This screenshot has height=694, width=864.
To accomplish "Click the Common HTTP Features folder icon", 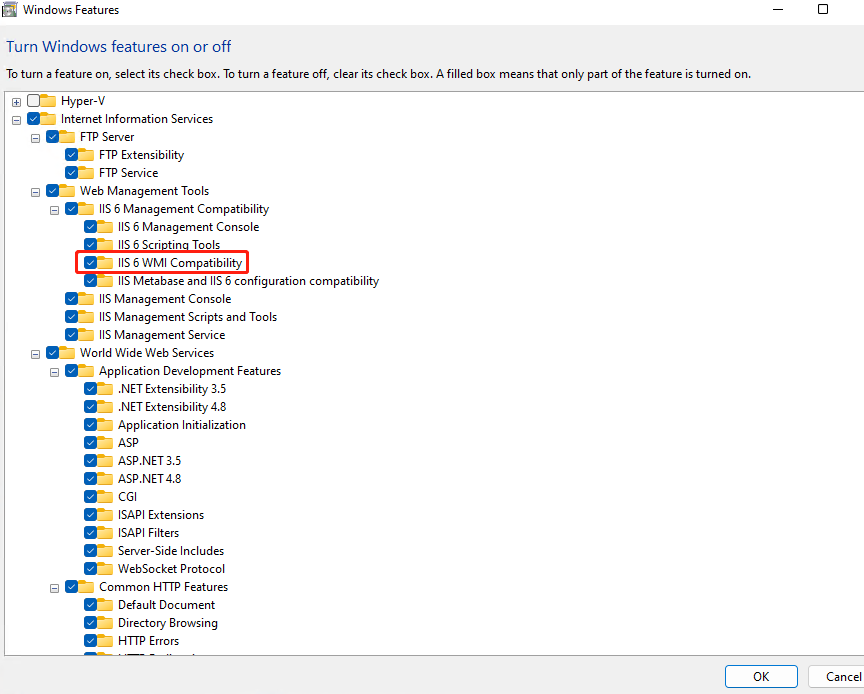I will [x=86, y=587].
